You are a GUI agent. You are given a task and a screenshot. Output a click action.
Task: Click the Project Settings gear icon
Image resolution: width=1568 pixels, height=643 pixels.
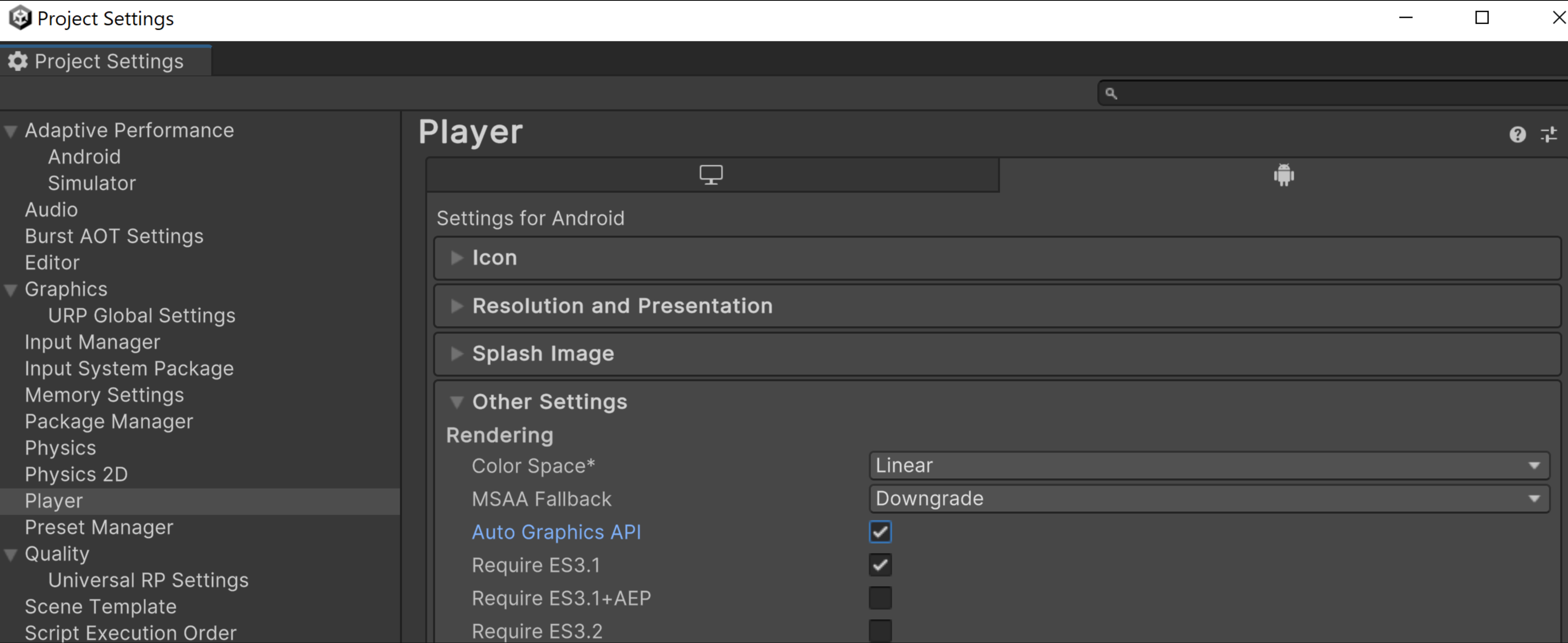tap(18, 62)
